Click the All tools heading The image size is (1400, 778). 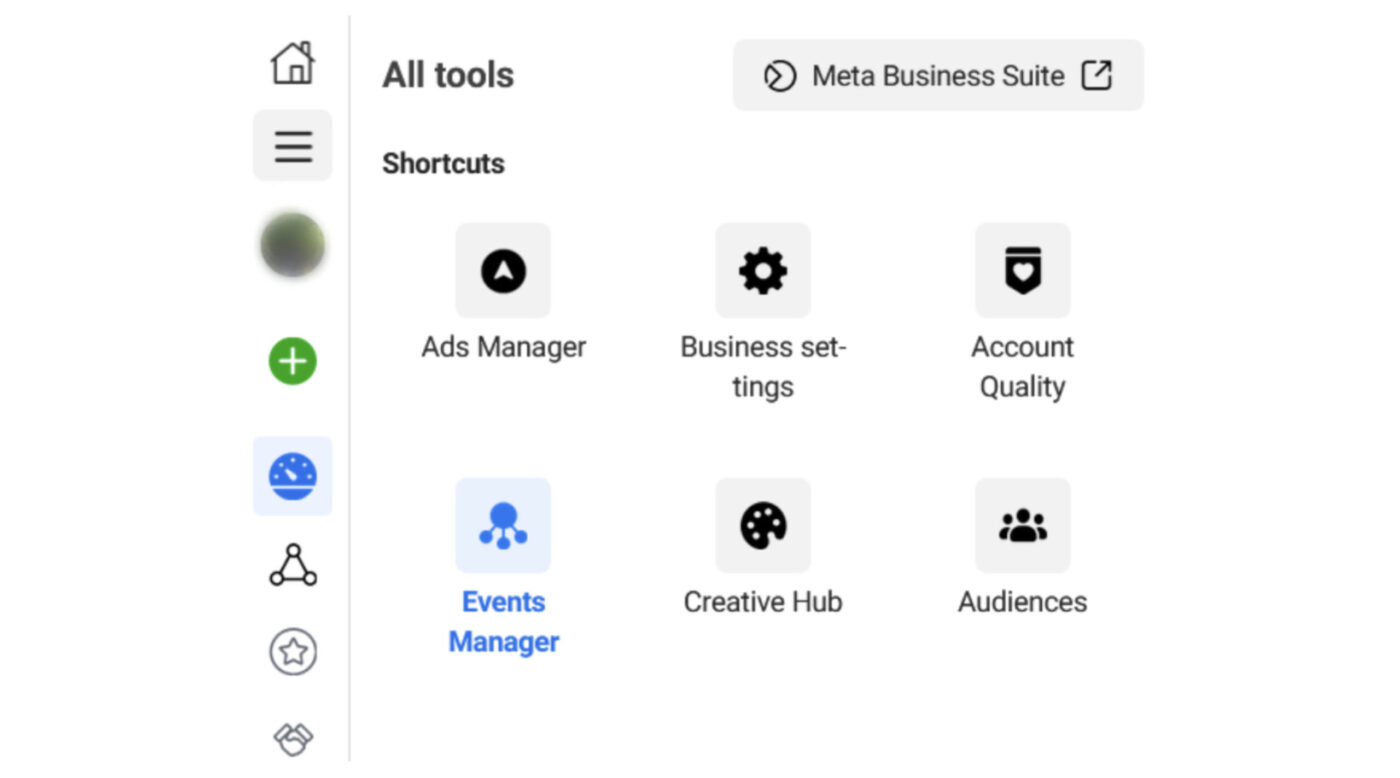pyautogui.click(x=448, y=75)
